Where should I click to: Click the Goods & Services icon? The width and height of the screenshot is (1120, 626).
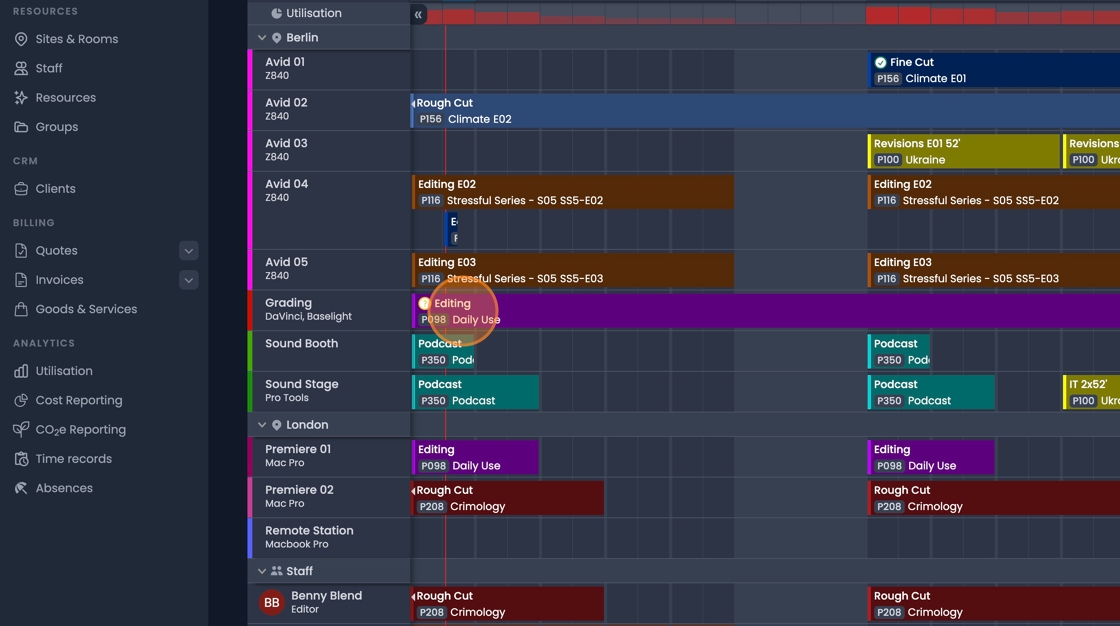click(20, 309)
